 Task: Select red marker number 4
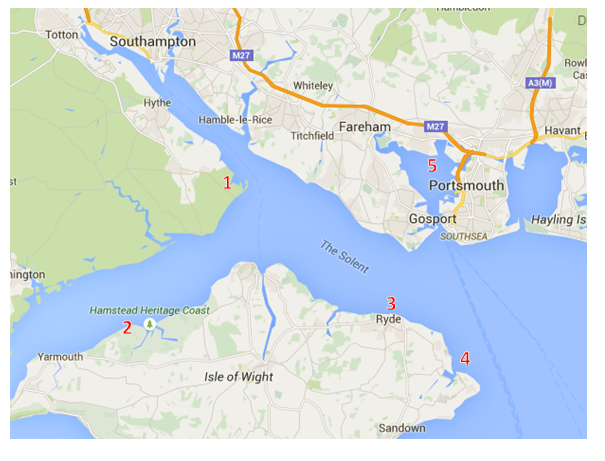click(x=465, y=358)
